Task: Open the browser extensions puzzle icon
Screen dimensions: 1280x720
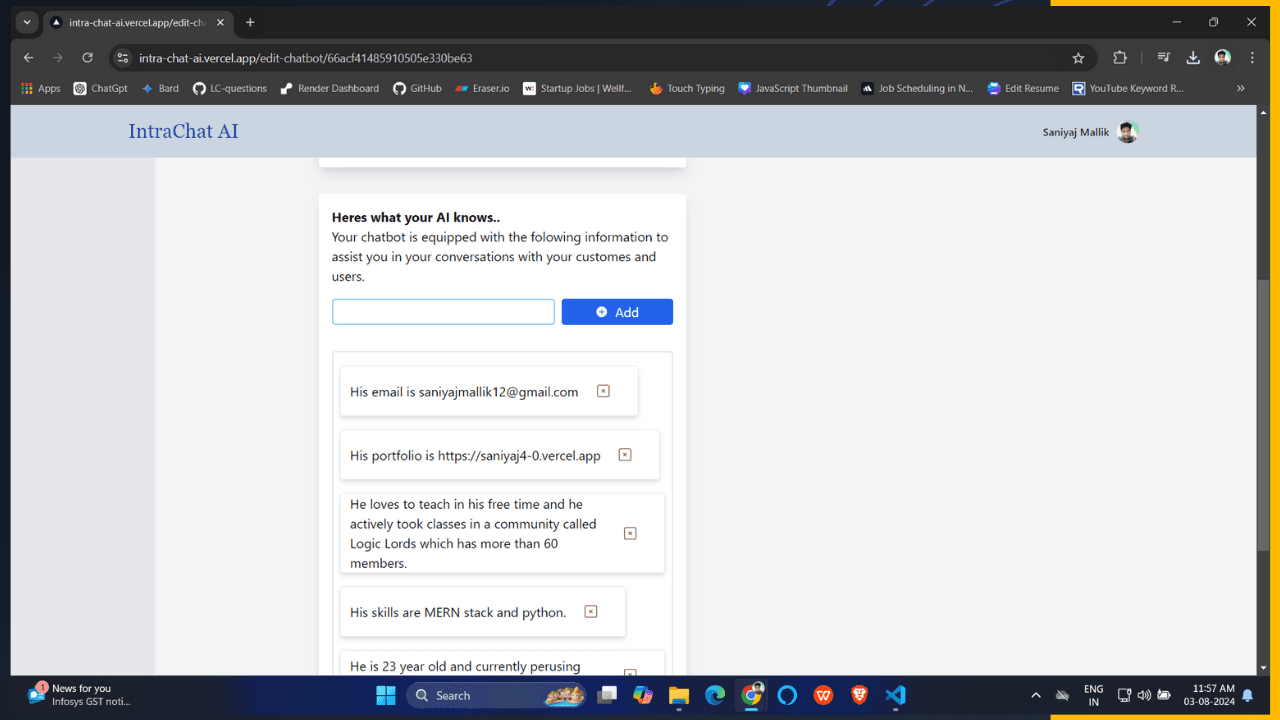Action: point(1120,58)
